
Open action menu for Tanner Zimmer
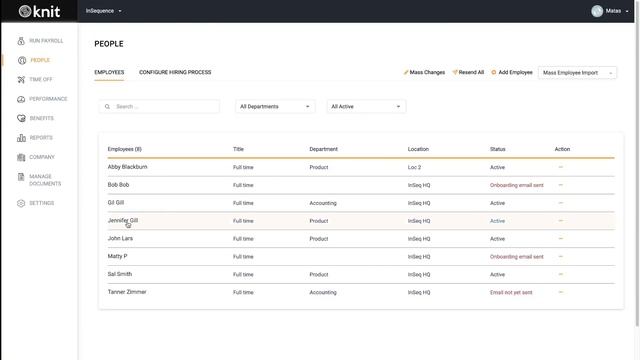tap(560, 292)
